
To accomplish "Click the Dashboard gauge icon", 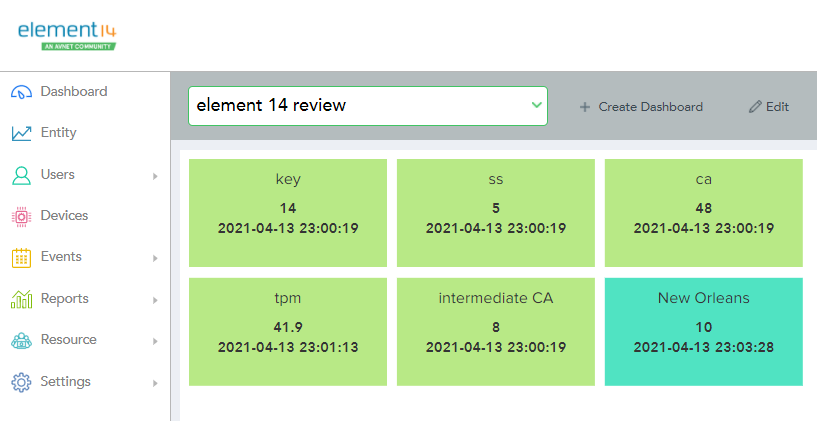I will pos(21,92).
